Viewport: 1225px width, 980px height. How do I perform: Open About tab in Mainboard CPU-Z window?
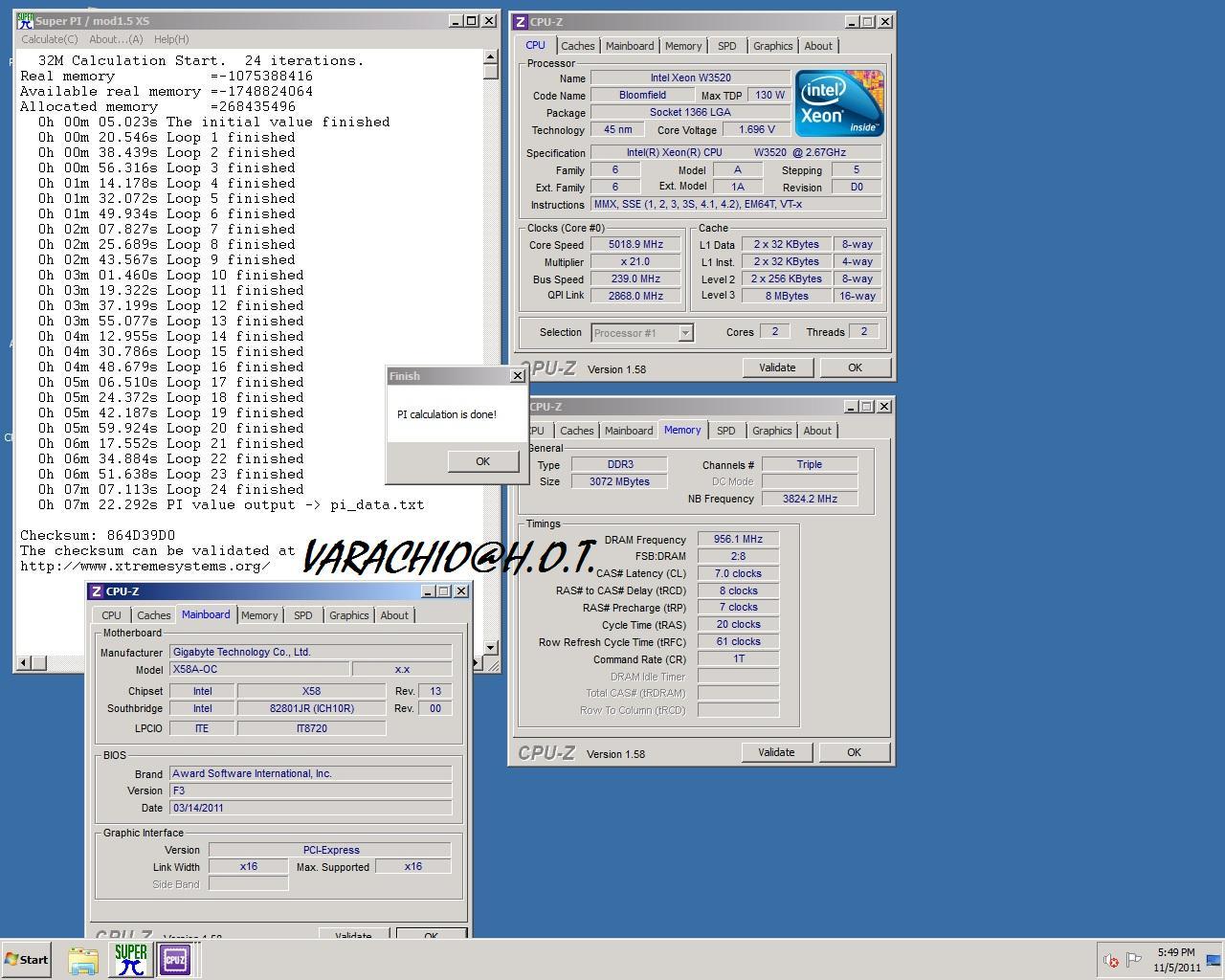tap(394, 615)
